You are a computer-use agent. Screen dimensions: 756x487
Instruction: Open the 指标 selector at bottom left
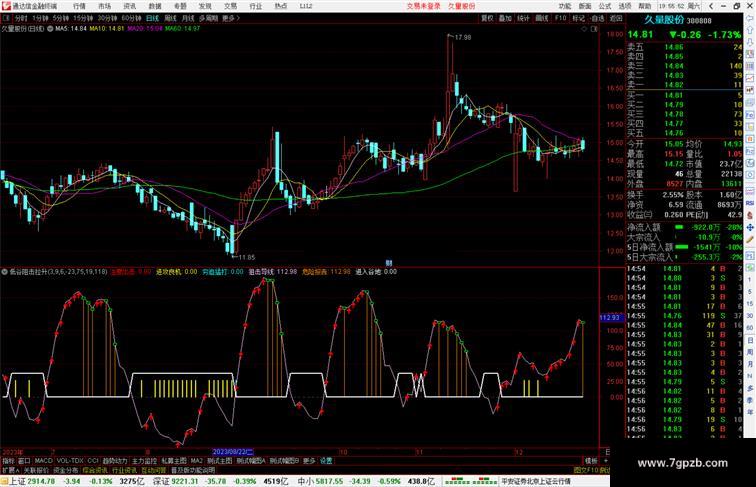(8, 461)
